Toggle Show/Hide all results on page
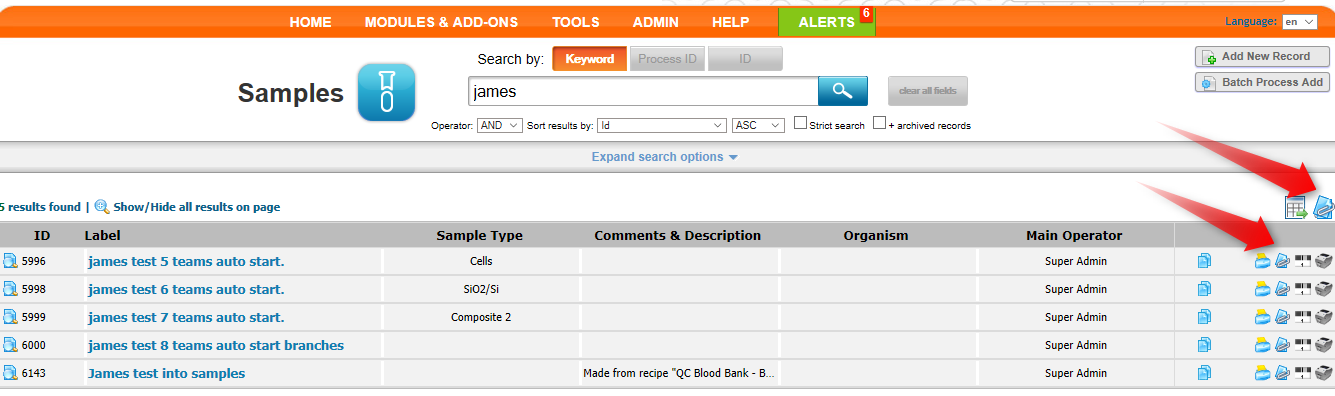 (196, 207)
